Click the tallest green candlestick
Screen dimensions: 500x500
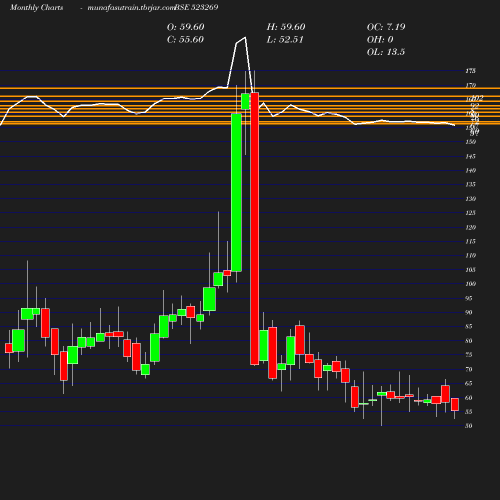(x=236, y=193)
